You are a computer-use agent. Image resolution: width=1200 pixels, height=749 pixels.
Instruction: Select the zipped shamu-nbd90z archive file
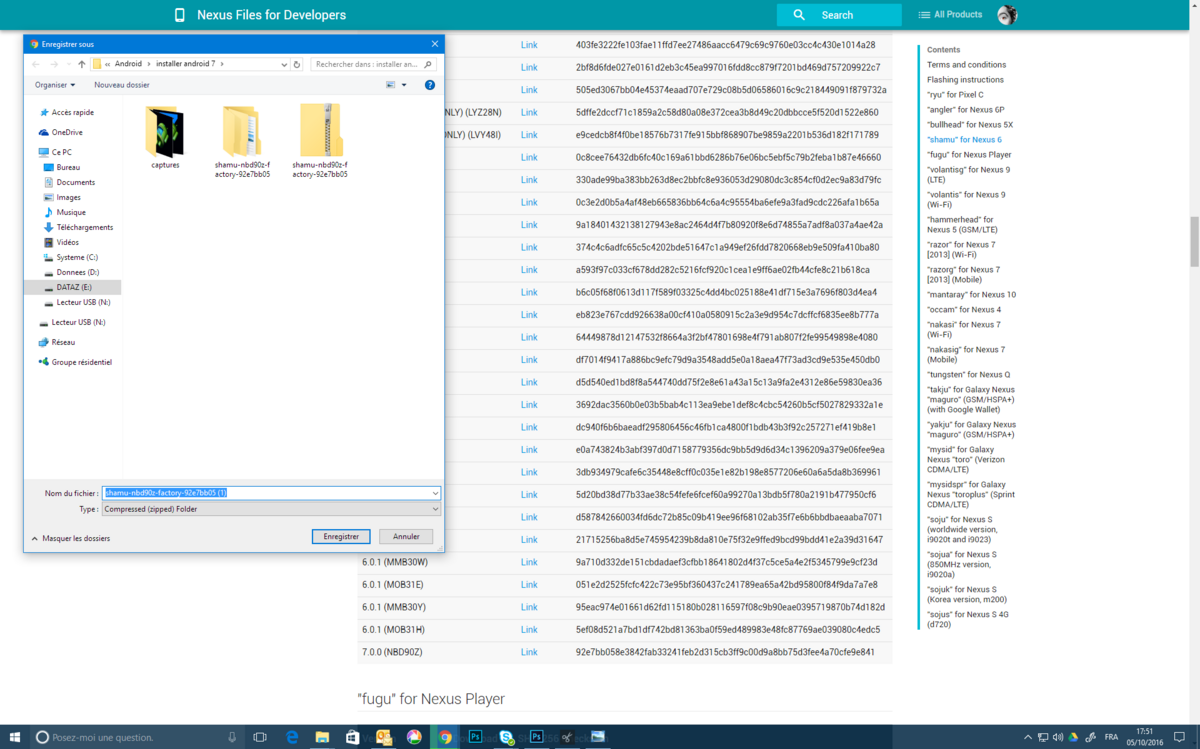click(320, 140)
